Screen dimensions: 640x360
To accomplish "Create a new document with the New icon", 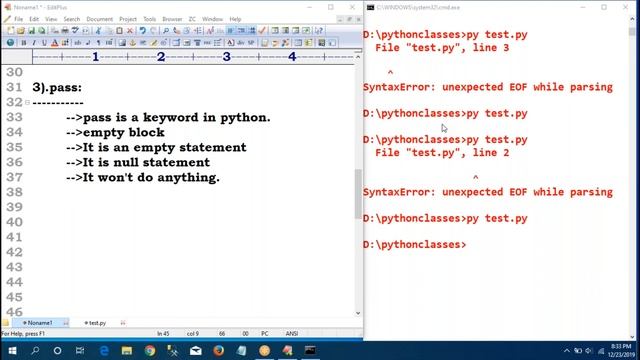I will 11,31.
